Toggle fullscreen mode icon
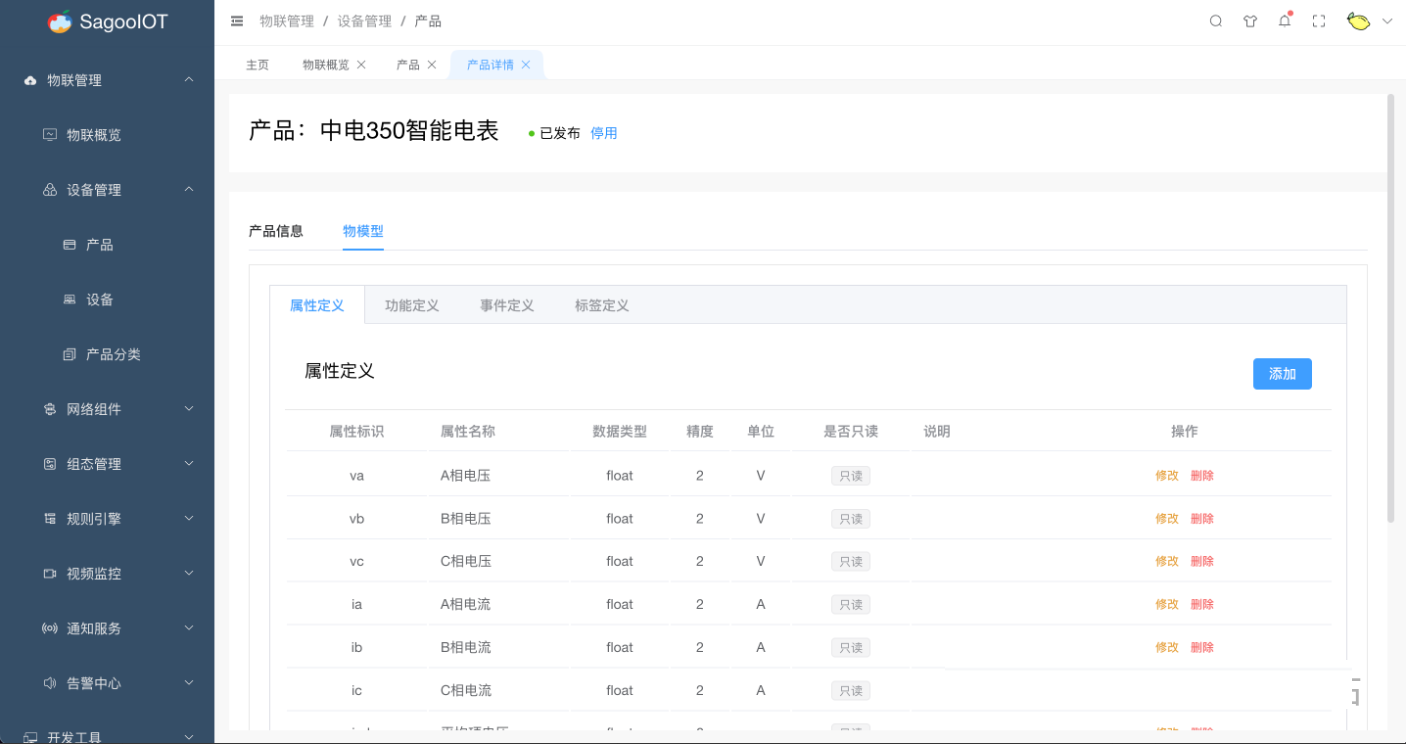This screenshot has width=1406, height=744. pos(1319,21)
